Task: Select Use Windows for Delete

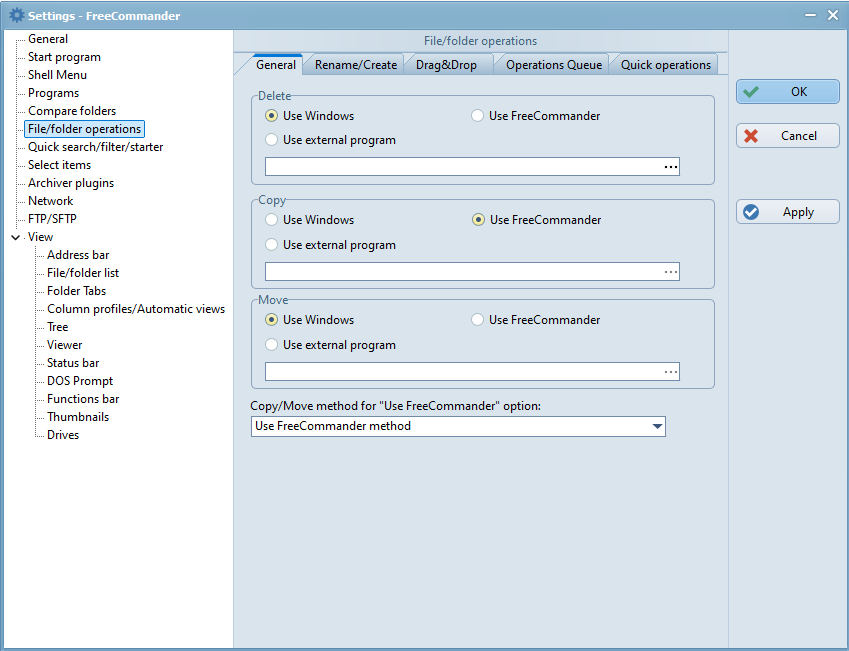Action: point(310,116)
